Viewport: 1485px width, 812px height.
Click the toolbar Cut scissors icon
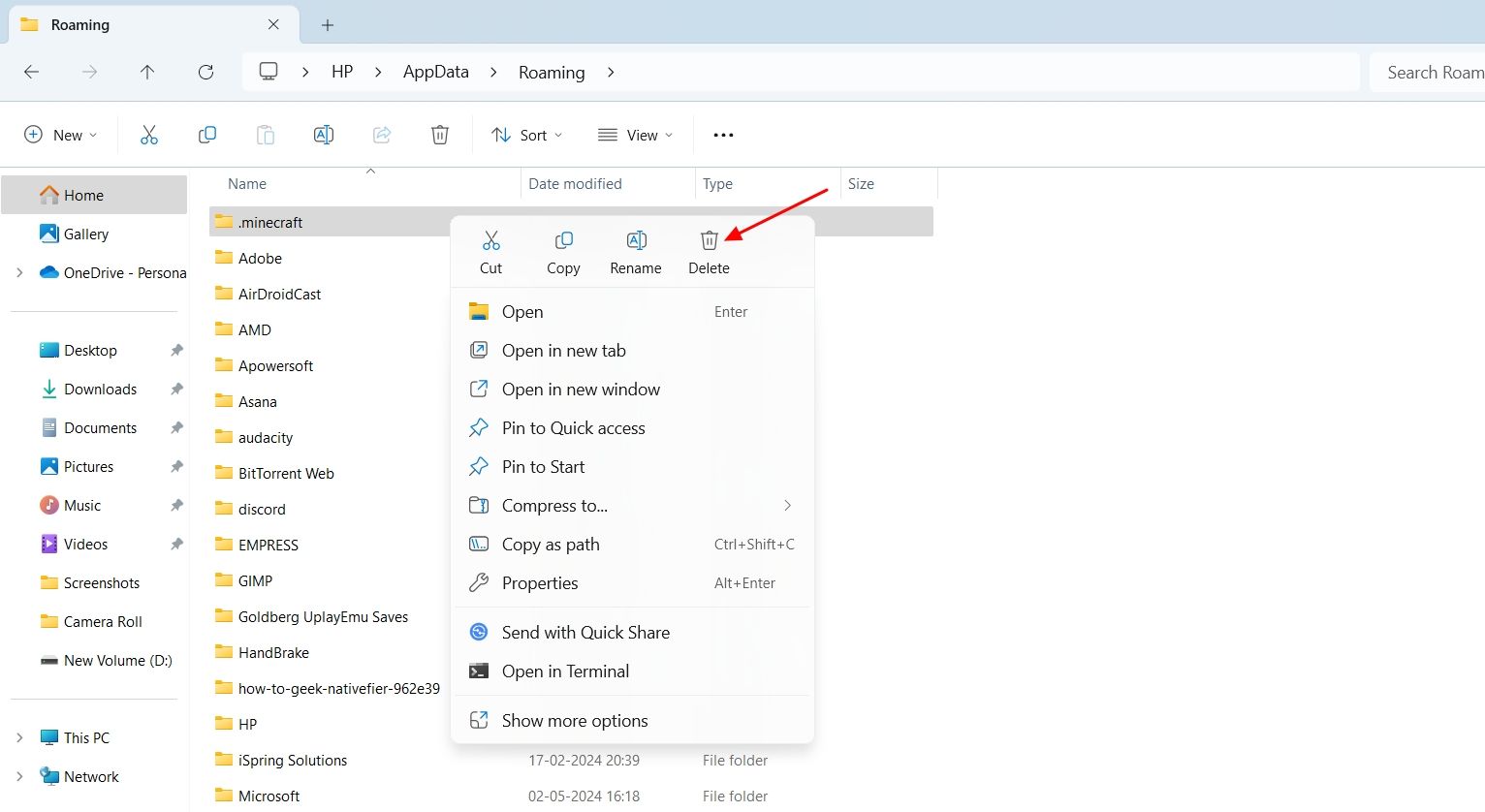pos(148,135)
